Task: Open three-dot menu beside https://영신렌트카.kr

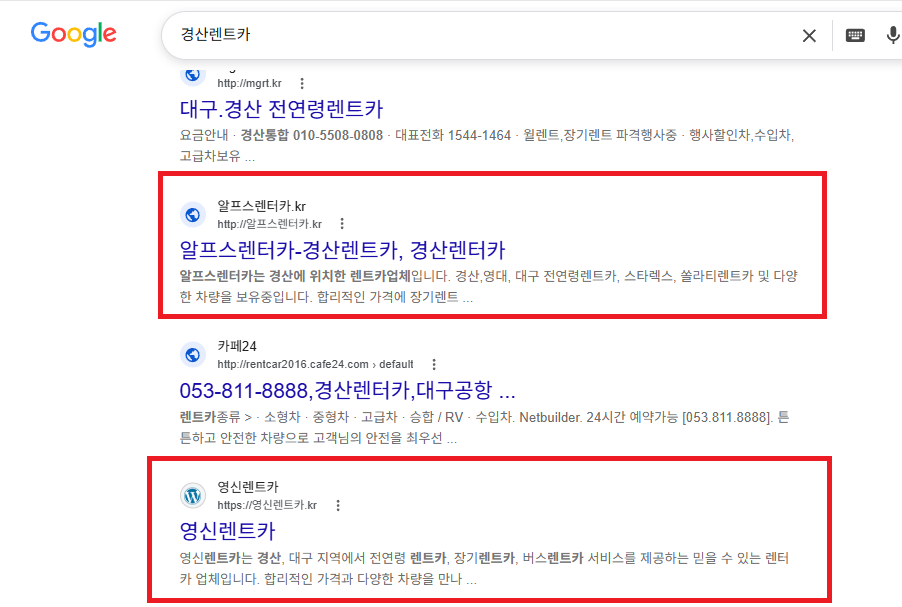Action: point(338,505)
